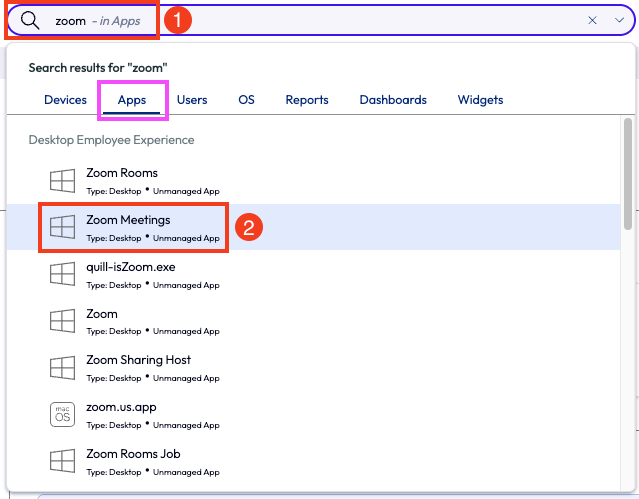Clear the search with the X icon

point(592,20)
